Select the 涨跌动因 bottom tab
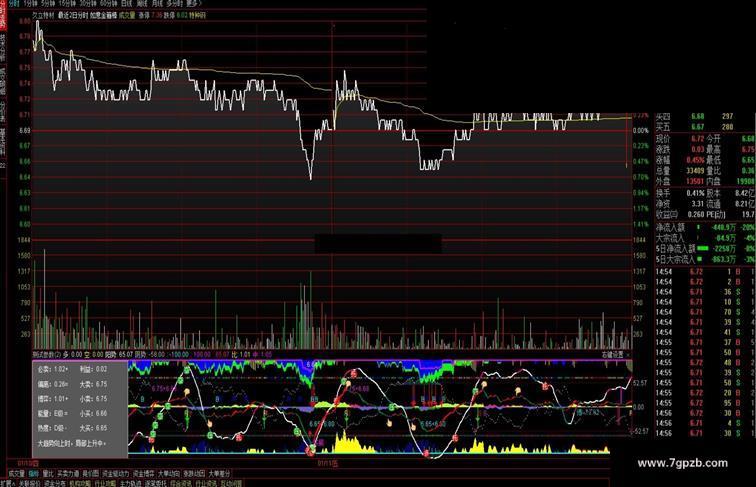 194,474
